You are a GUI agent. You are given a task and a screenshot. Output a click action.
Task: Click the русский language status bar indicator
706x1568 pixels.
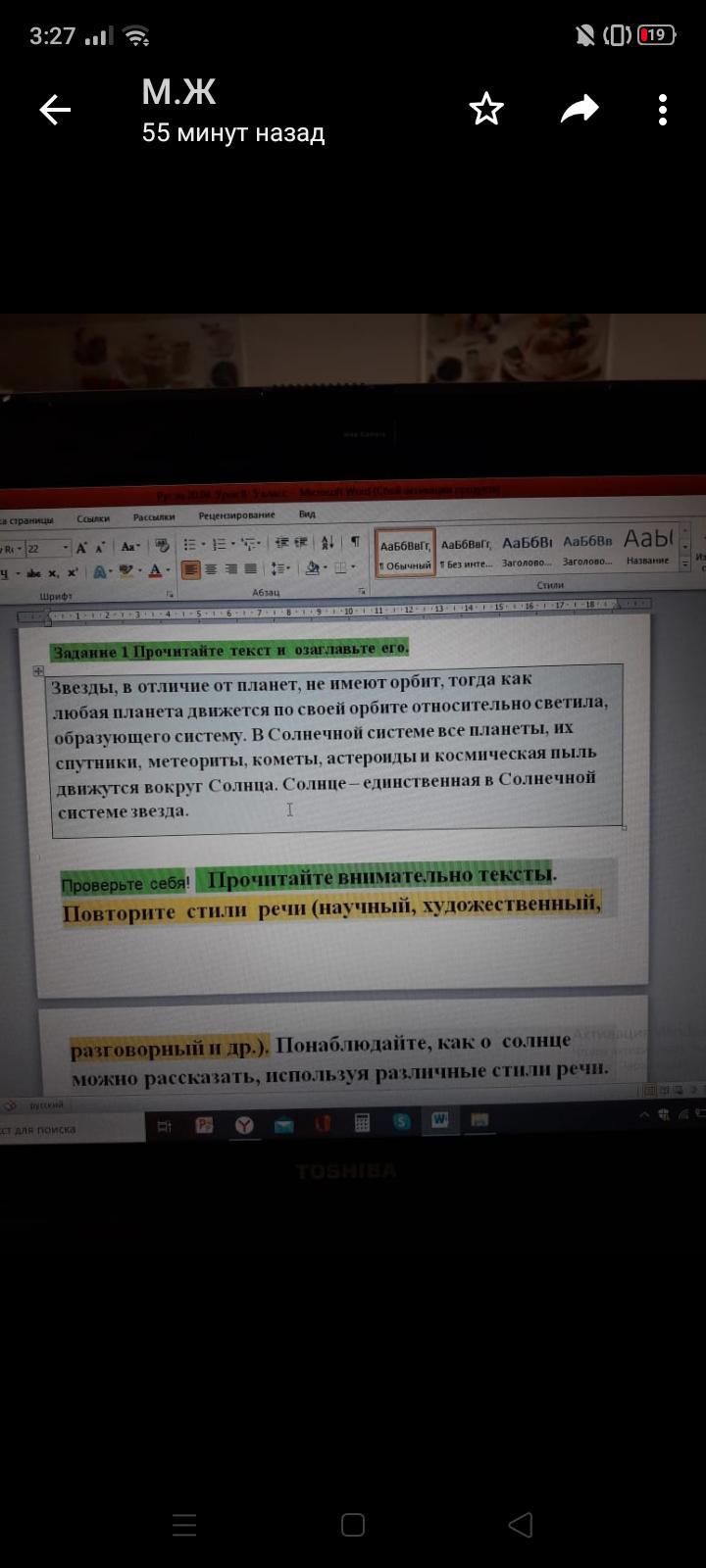click(x=46, y=1104)
